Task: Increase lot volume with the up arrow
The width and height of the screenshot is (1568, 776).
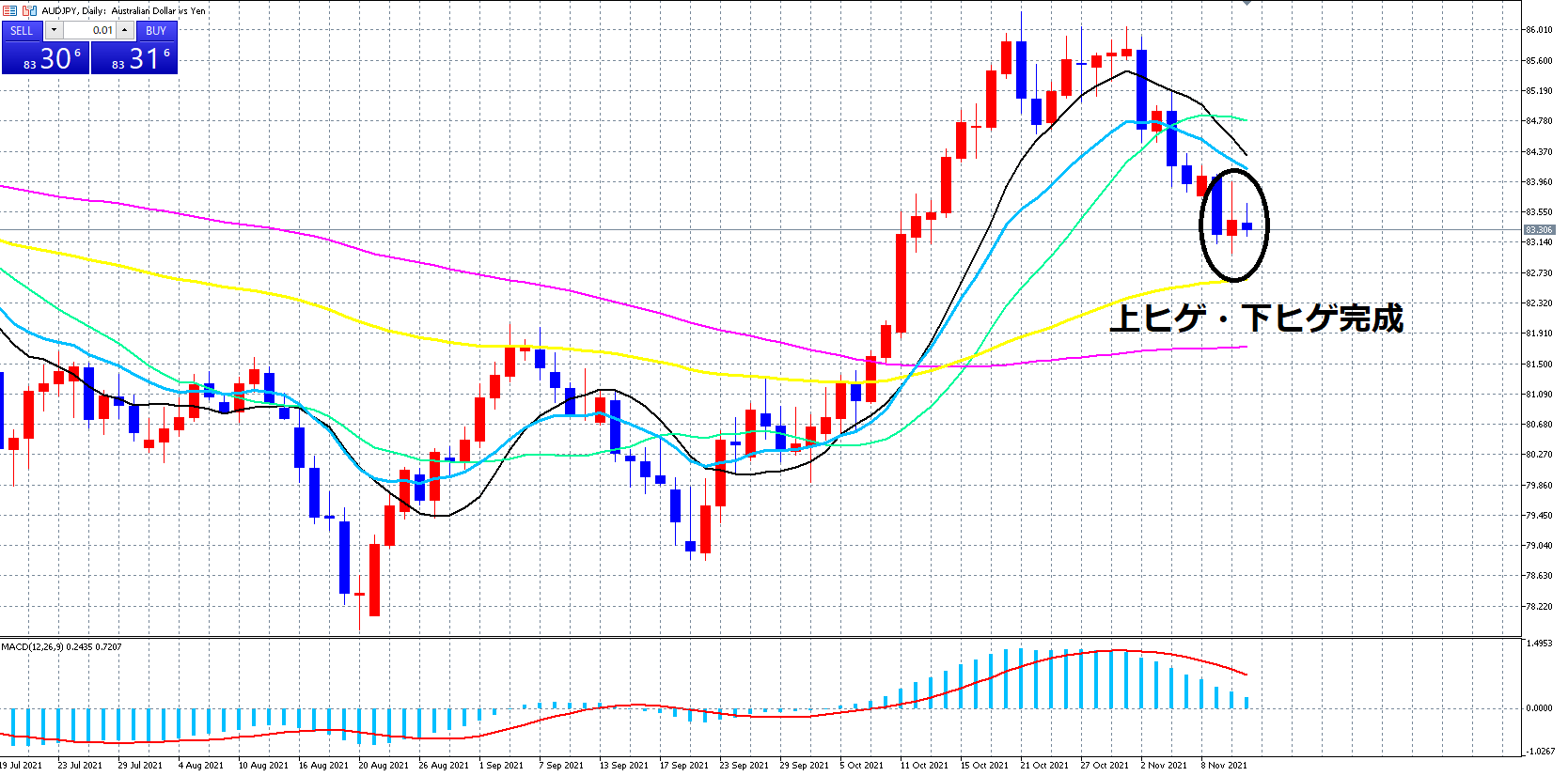Action: pyautogui.click(x=124, y=30)
